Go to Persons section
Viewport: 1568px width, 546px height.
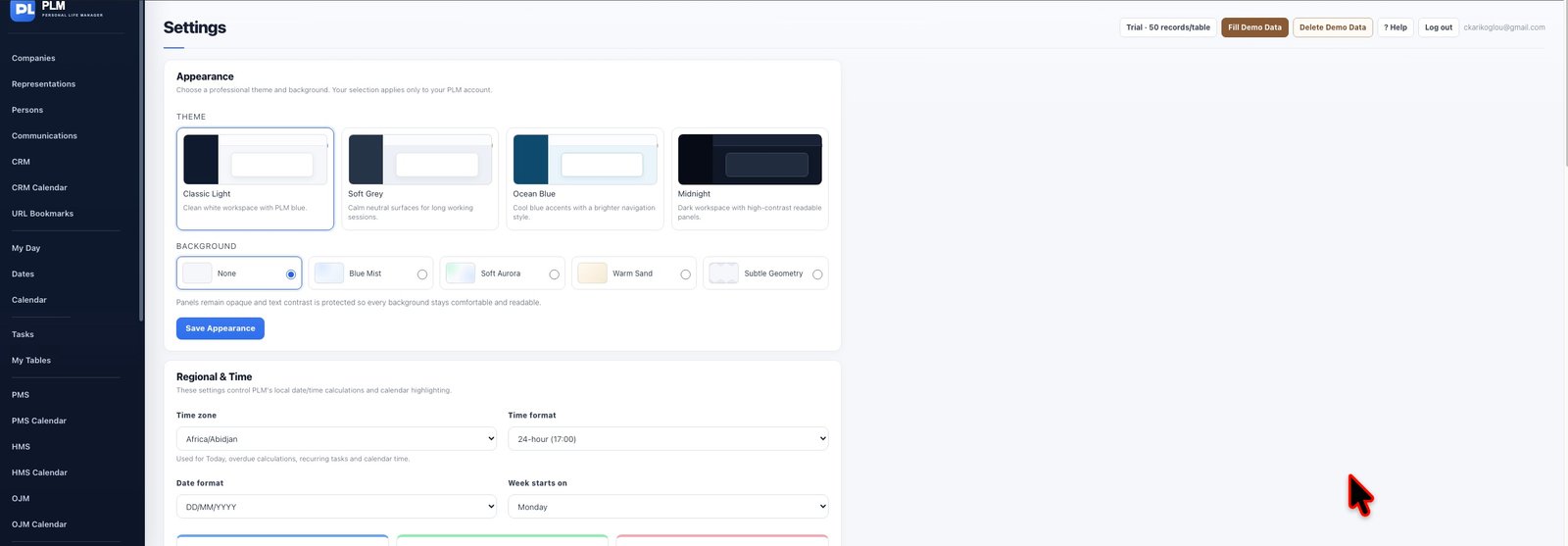pyautogui.click(x=27, y=110)
